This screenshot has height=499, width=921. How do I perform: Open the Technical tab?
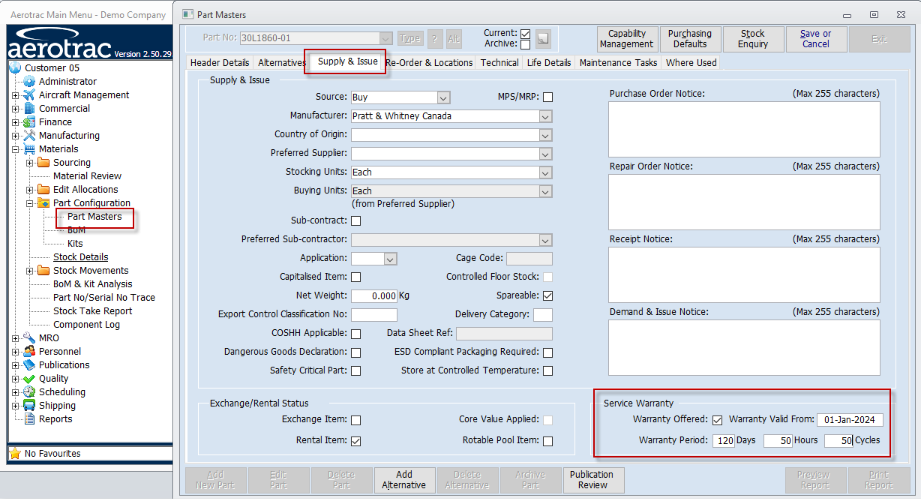click(499, 62)
